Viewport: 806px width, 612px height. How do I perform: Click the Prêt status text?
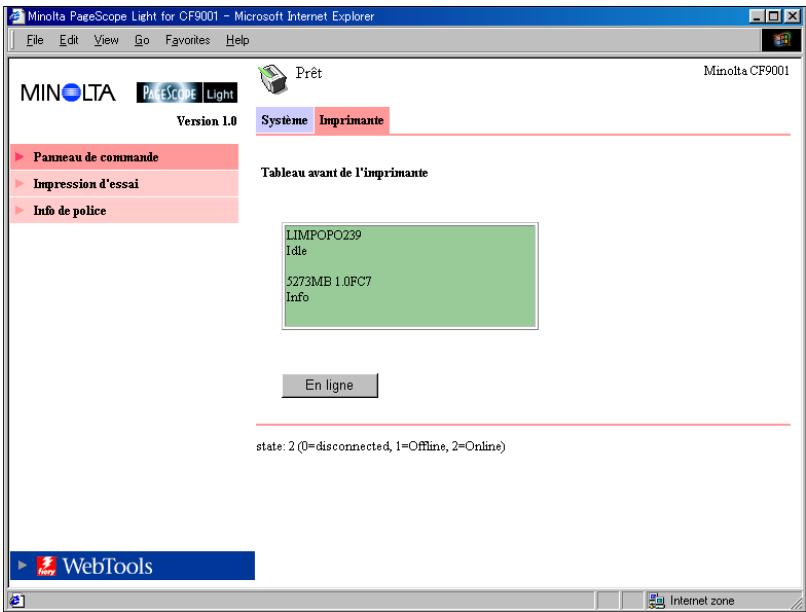click(308, 73)
